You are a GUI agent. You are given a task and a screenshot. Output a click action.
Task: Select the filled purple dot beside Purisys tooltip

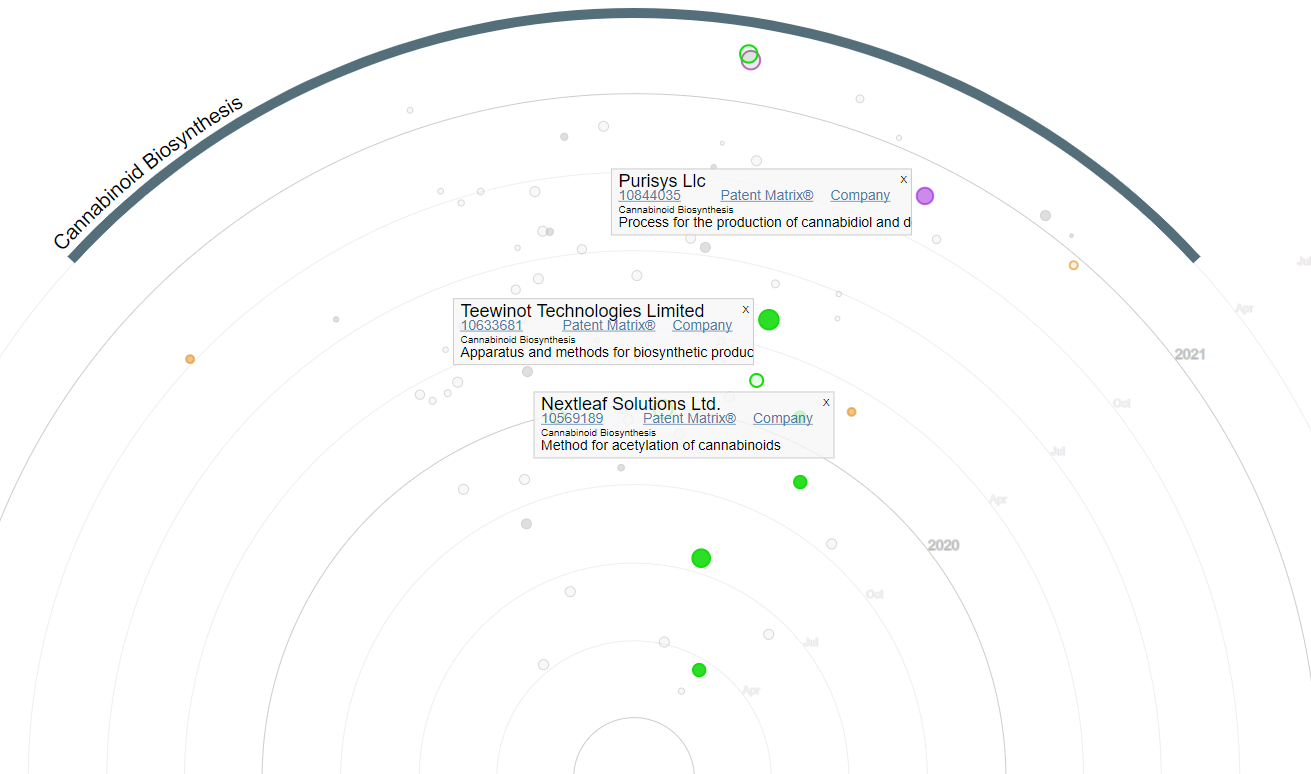pyautogui.click(x=925, y=196)
